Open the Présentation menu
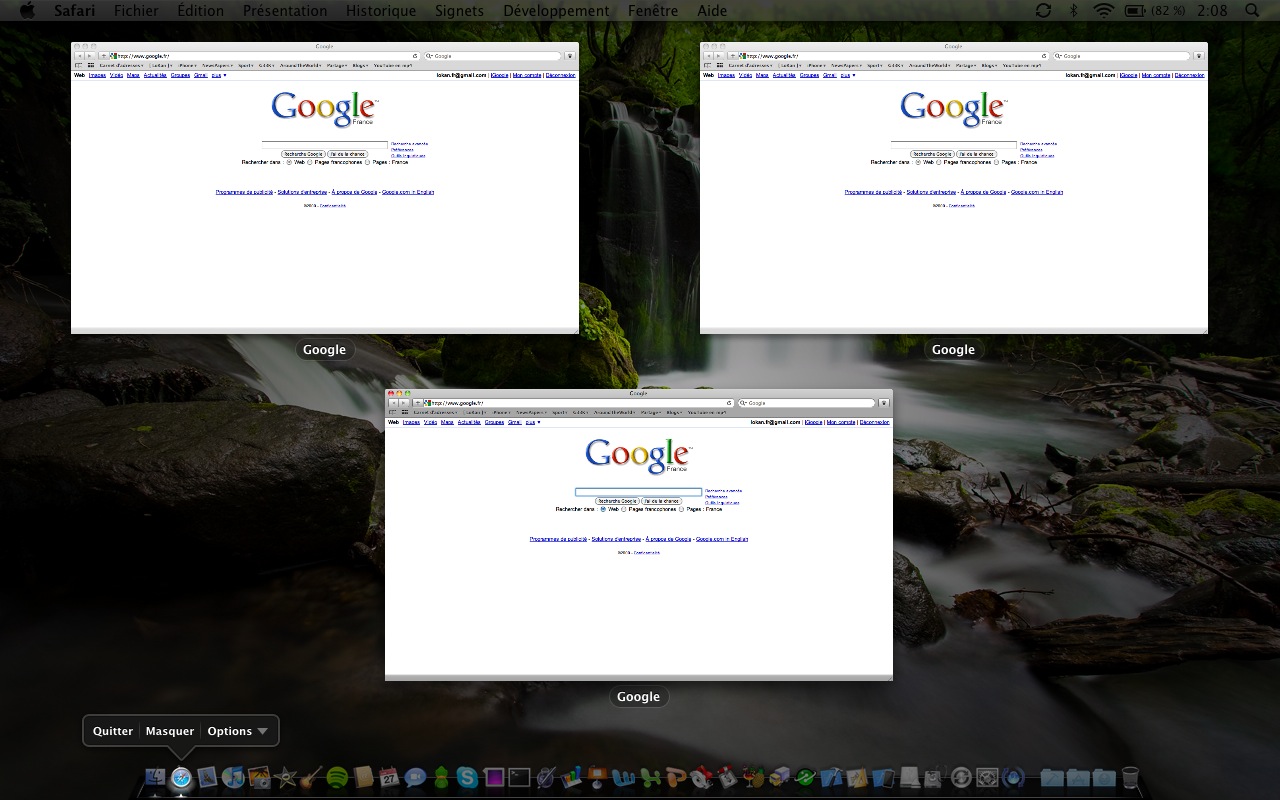The width and height of the screenshot is (1280, 800). 285,11
